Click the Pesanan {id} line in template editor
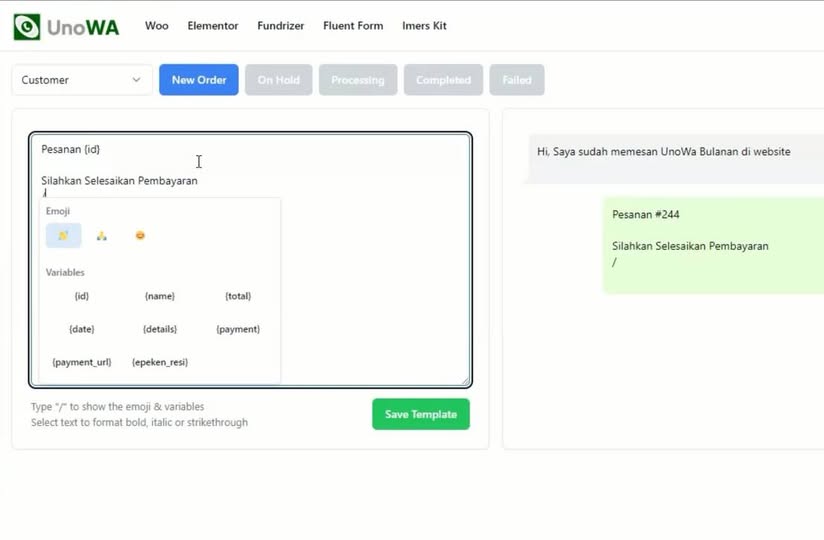Screen dimensions: 824x540 (x=70, y=149)
